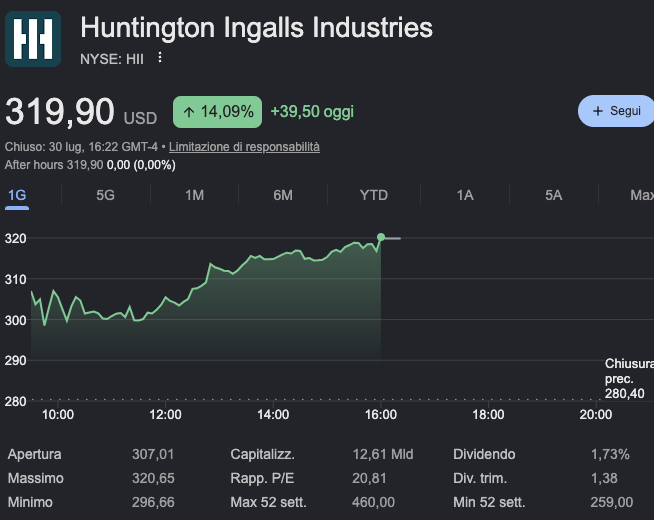Image resolution: width=654 pixels, height=520 pixels.
Task: Click the 12:00 time axis label
Action: [166, 414]
